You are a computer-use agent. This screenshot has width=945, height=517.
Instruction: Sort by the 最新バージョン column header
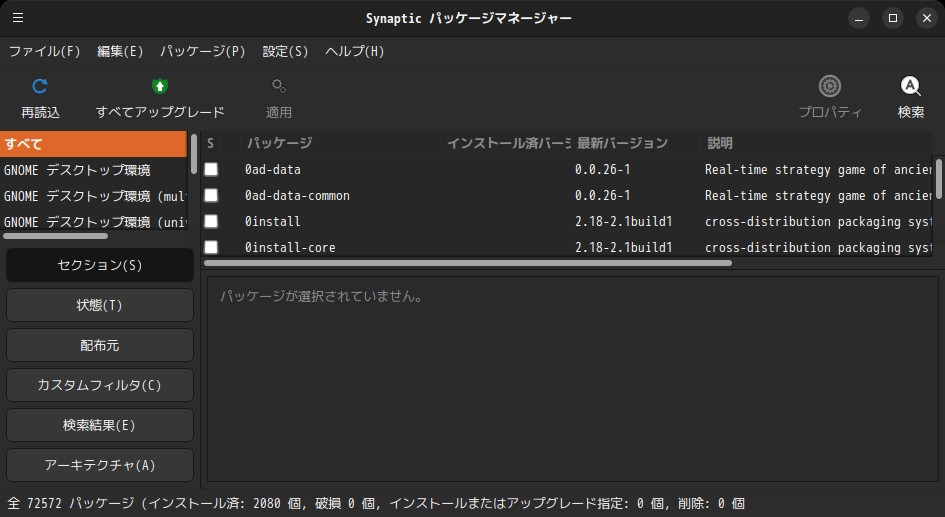click(635, 144)
